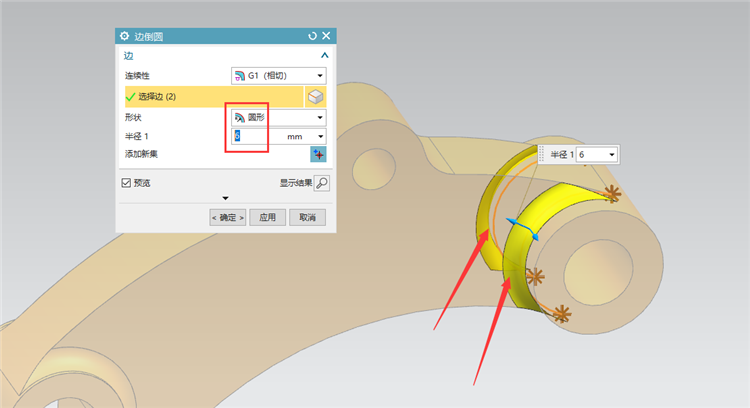Click the 确定 button
750x408 pixels.
pos(228,218)
